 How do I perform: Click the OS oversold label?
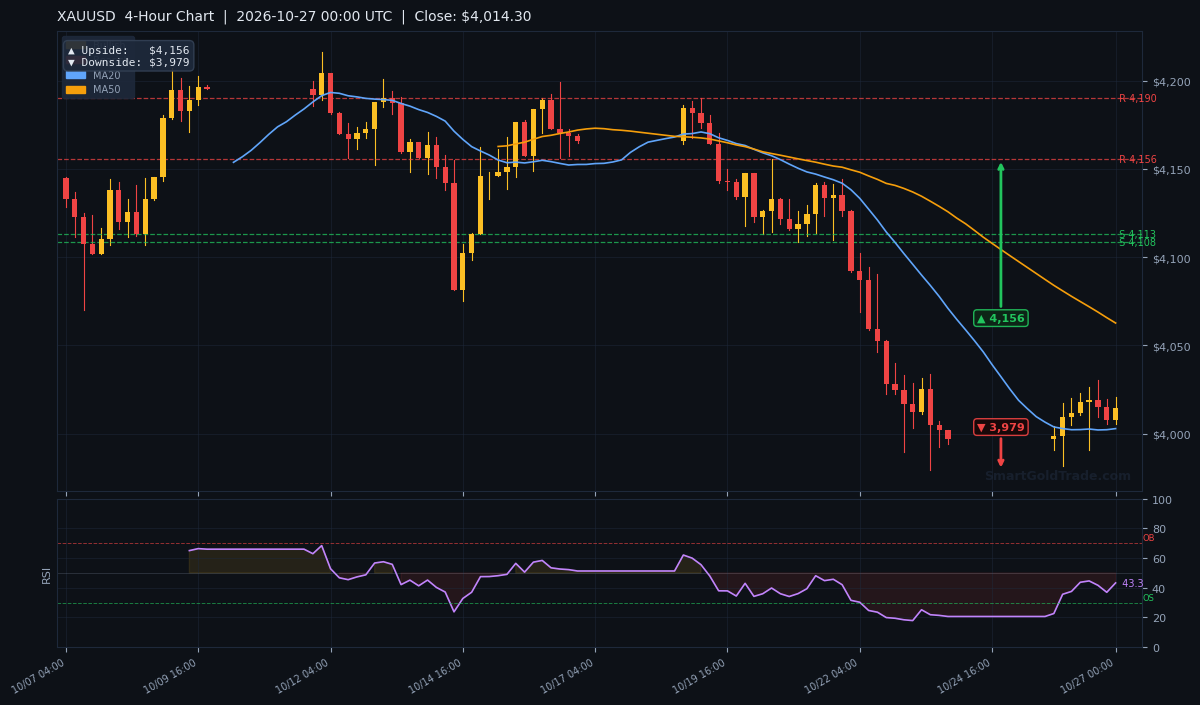click(1148, 598)
